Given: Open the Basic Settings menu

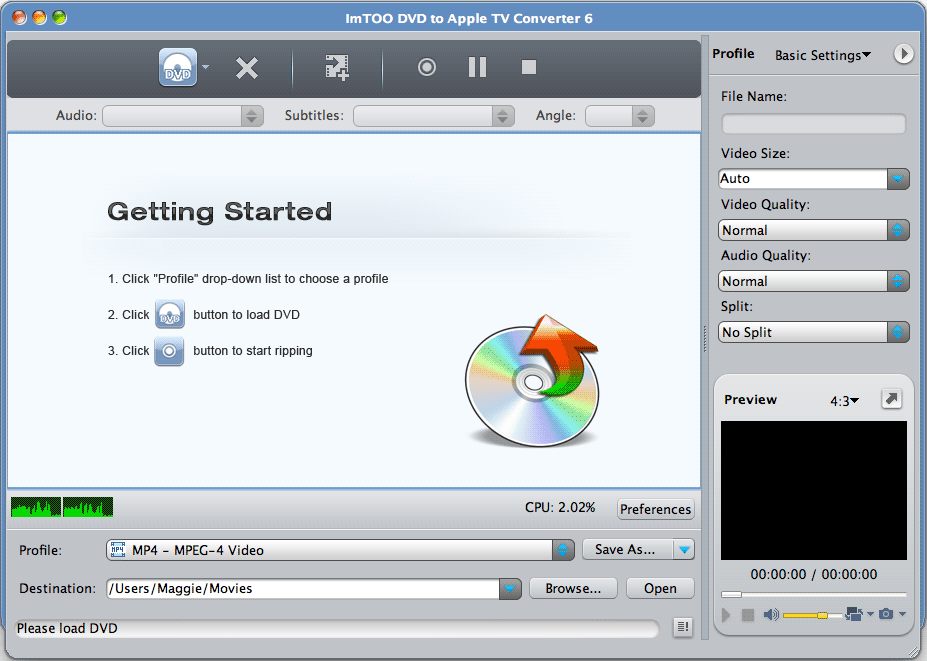Looking at the screenshot, I should [x=822, y=55].
